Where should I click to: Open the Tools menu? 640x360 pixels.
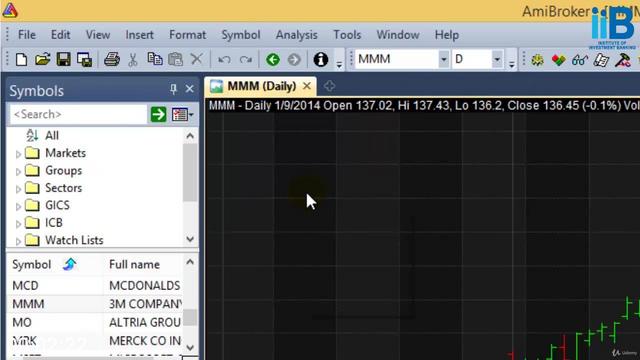tap(347, 35)
